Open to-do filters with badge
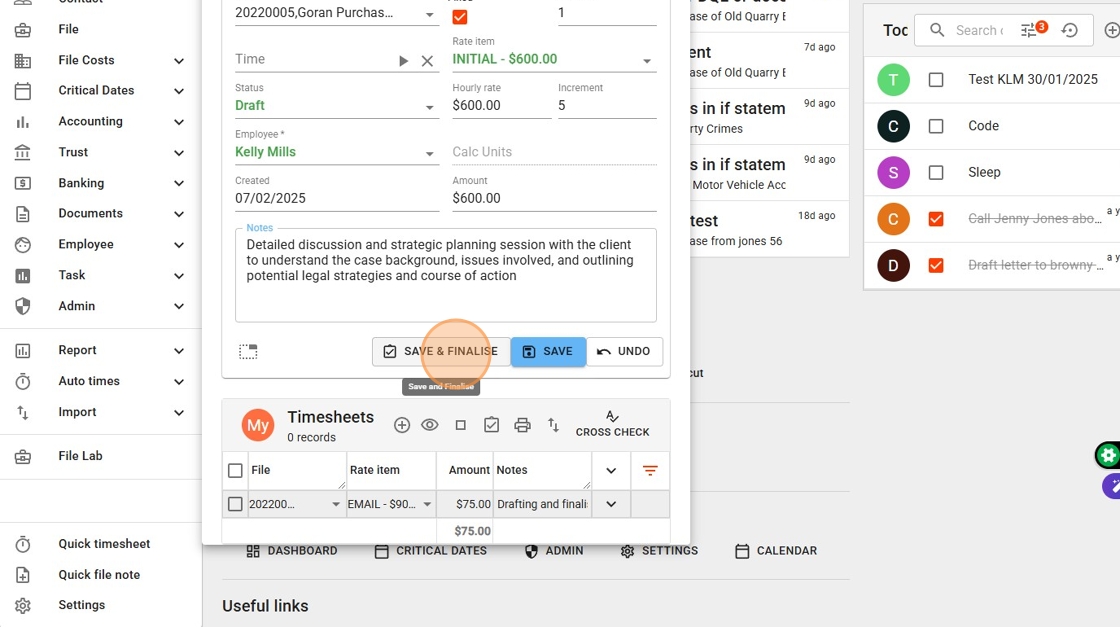 click(1029, 30)
